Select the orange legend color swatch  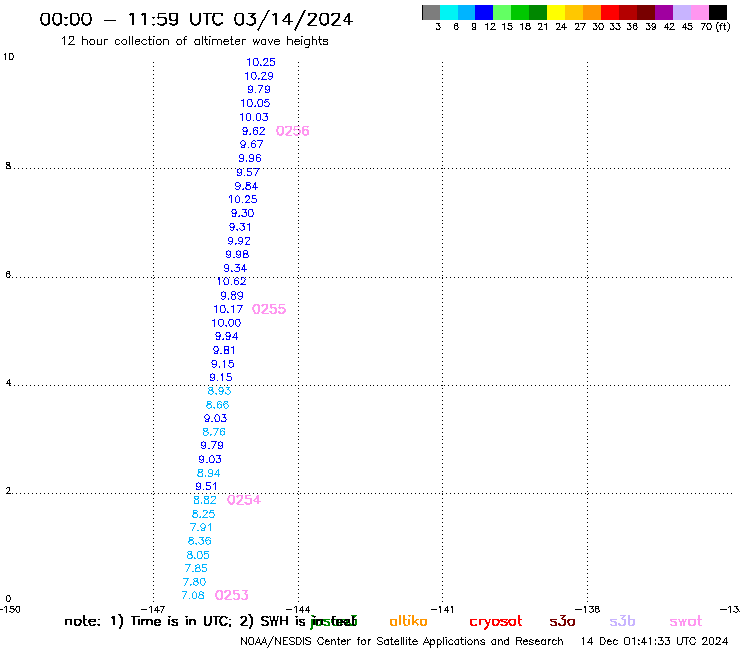[x=592, y=12]
